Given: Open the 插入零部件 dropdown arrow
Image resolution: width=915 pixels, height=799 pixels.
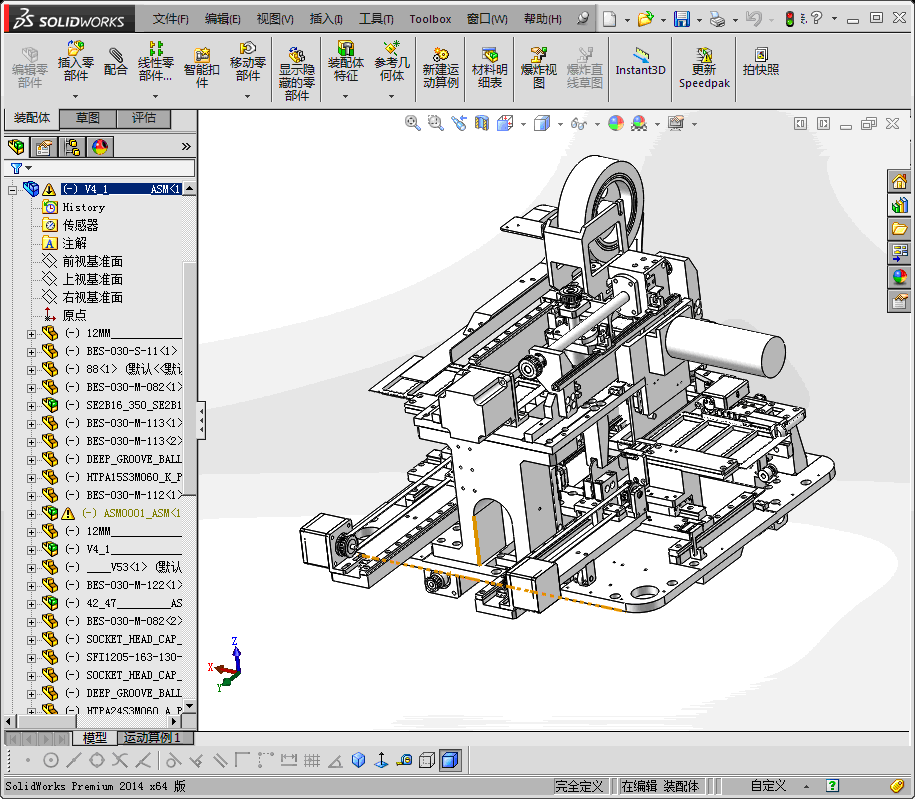Looking at the screenshot, I should 76,97.
